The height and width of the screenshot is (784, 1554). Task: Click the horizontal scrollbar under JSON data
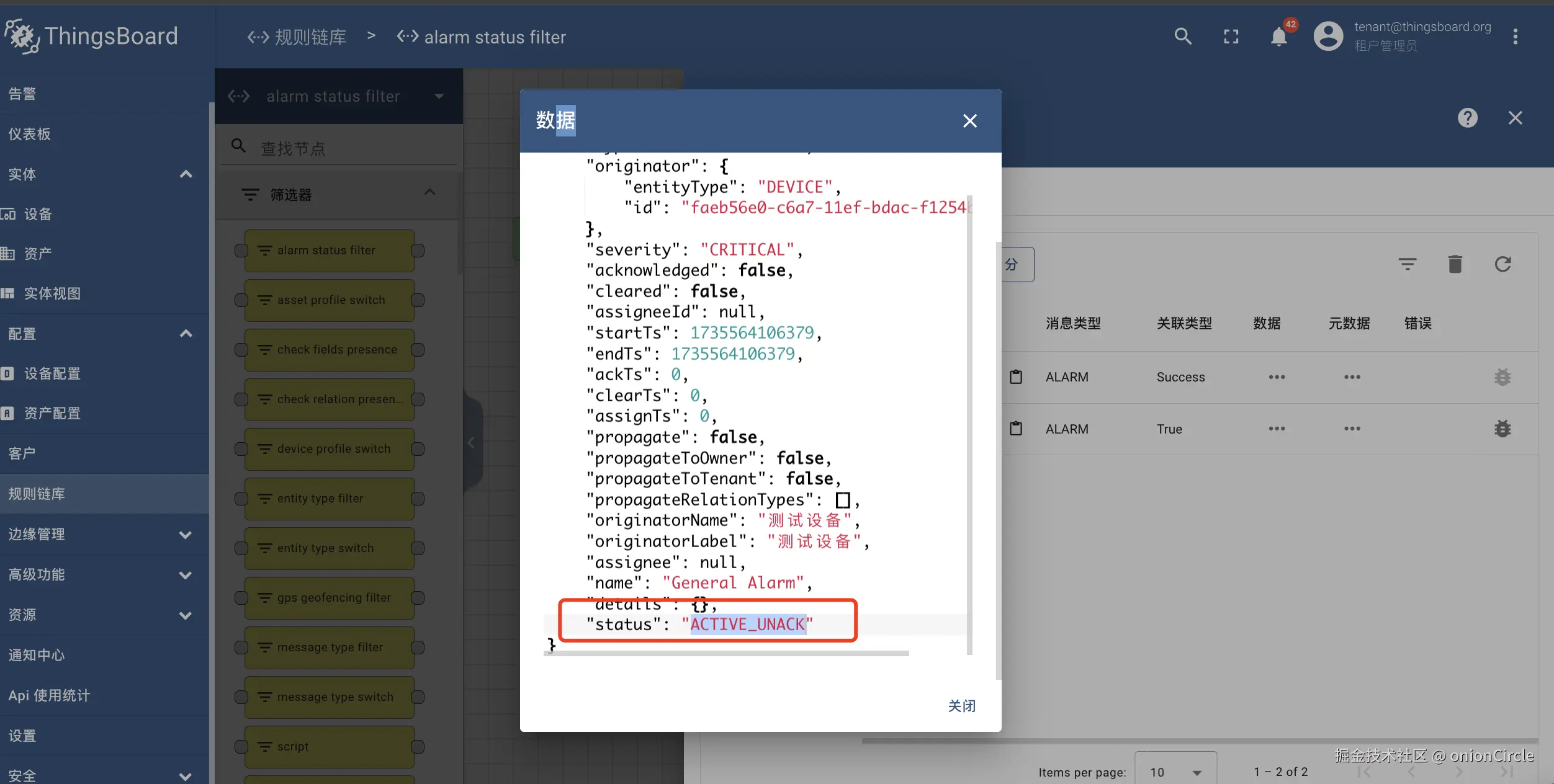726,653
